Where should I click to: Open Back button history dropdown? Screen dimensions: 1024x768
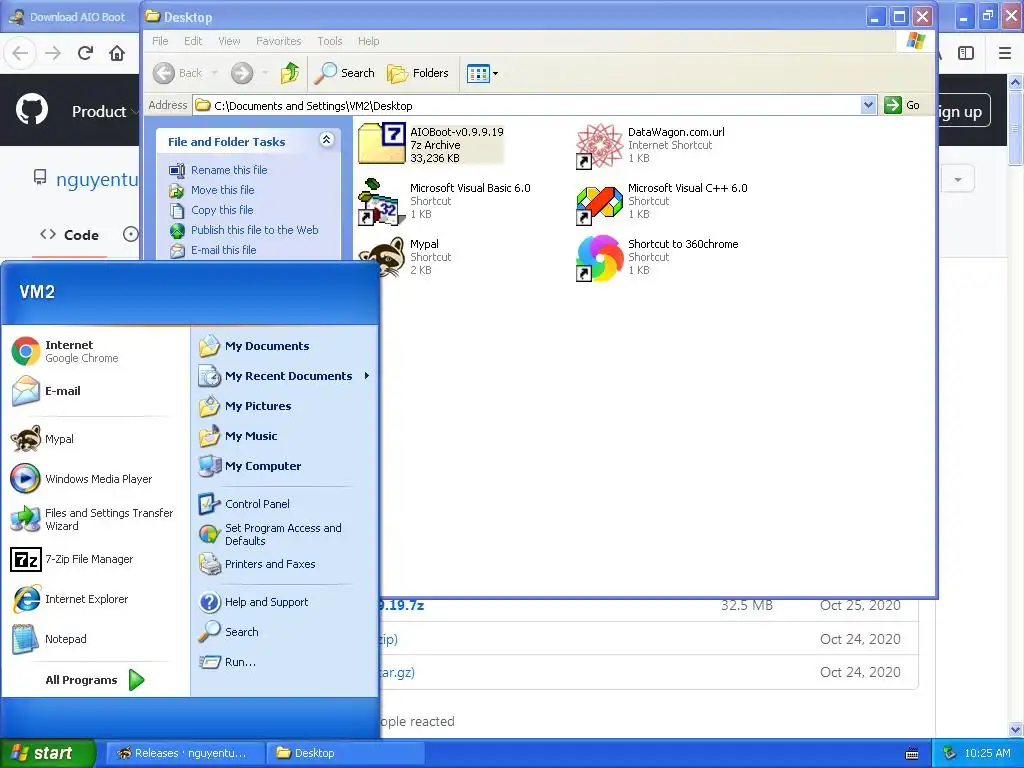point(214,73)
